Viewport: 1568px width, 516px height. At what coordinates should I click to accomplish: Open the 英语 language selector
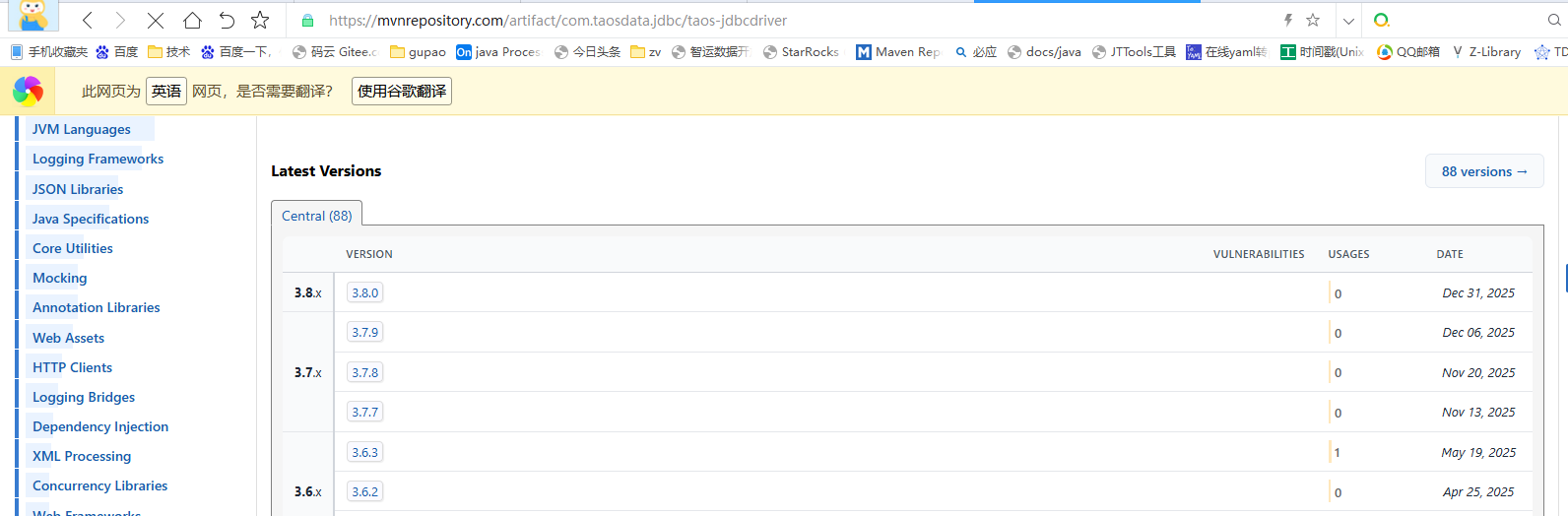coord(165,91)
